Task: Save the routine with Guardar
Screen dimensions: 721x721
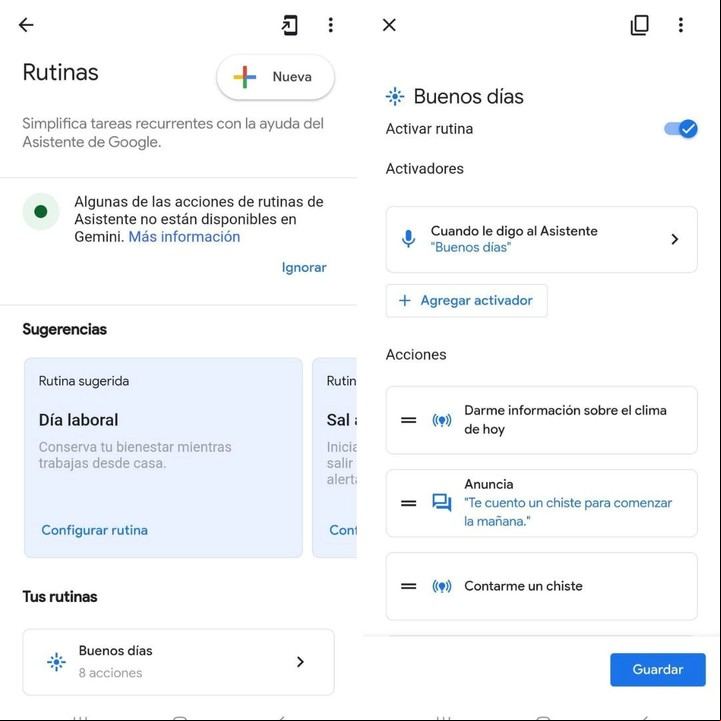Action: point(658,670)
